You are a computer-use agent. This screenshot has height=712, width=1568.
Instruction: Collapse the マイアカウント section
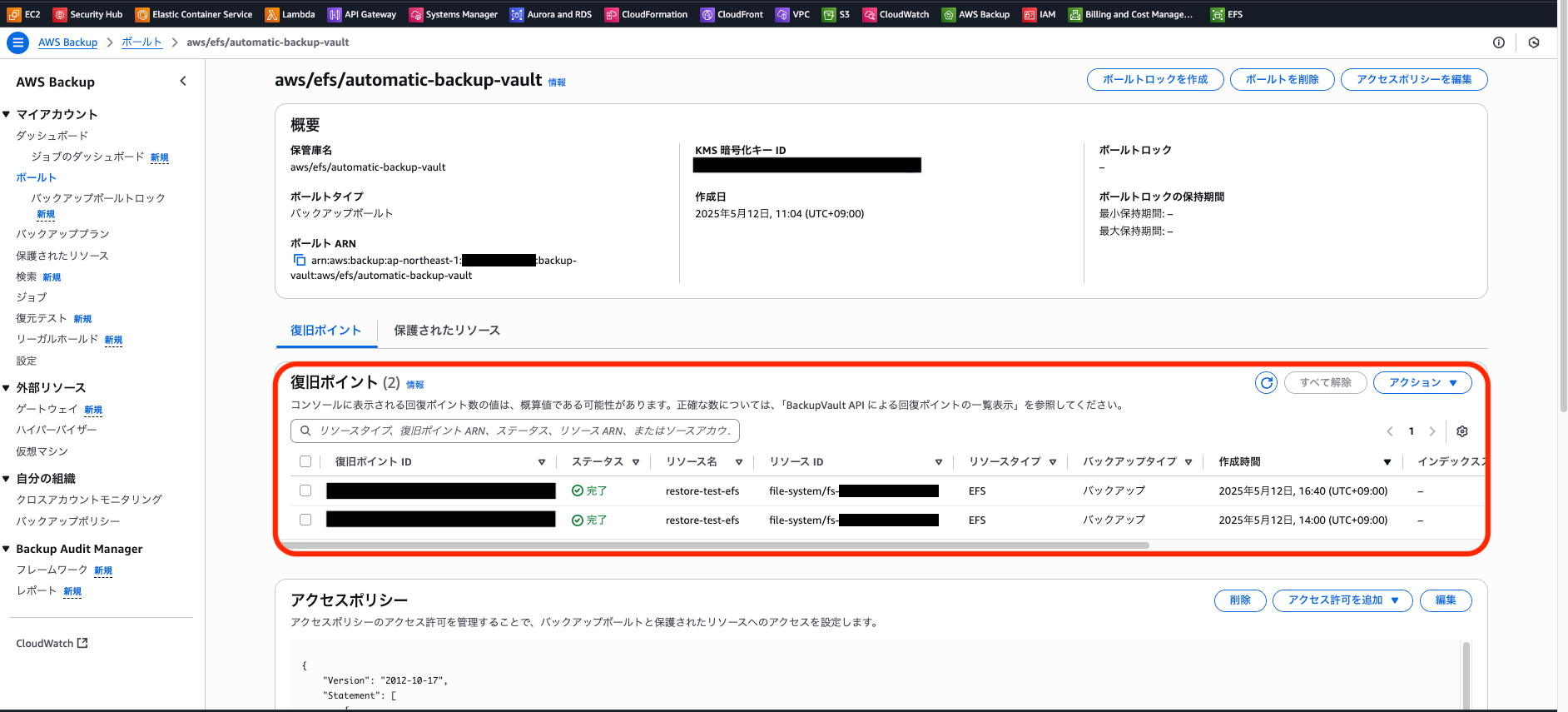pyautogui.click(x=7, y=114)
